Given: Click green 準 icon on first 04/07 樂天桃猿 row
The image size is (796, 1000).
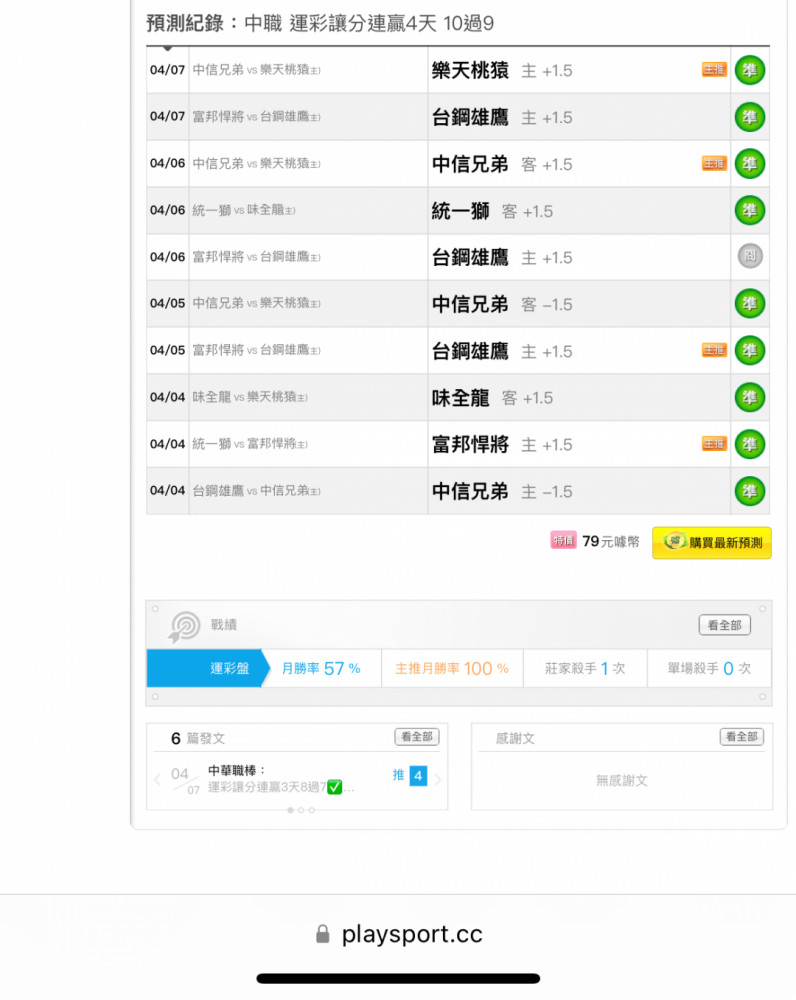Looking at the screenshot, I should (x=749, y=70).
